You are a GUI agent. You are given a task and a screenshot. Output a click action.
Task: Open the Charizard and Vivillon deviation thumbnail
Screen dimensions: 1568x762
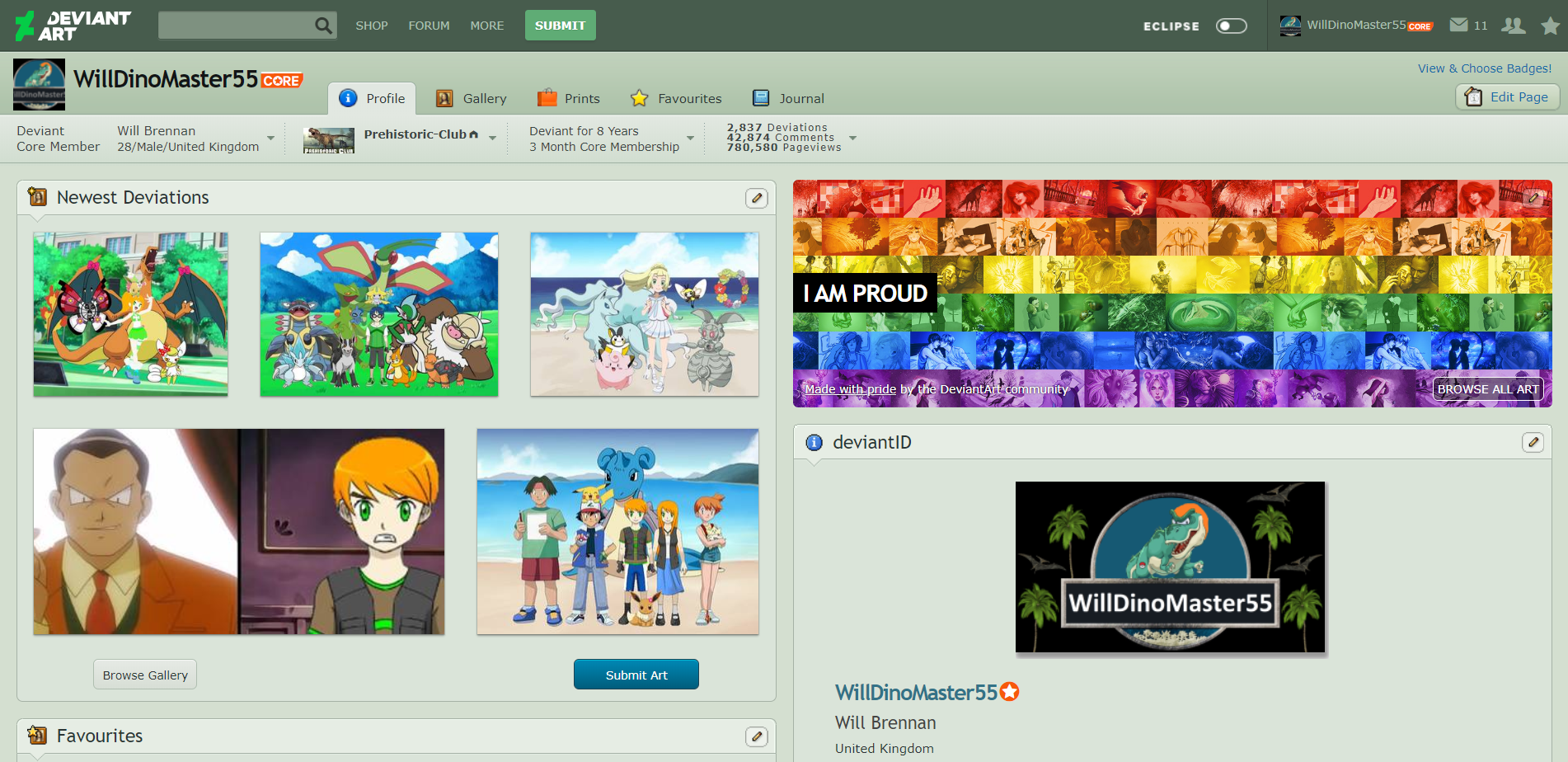pyautogui.click(x=130, y=314)
